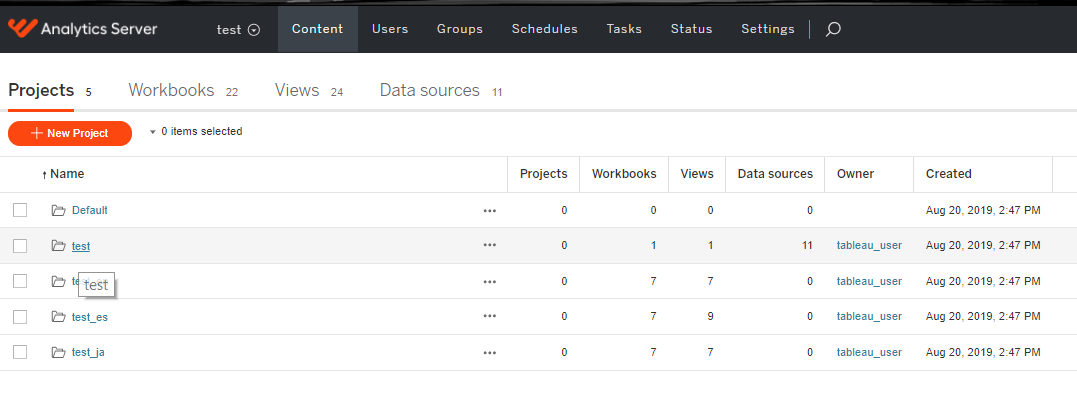Open tableau_user owner link in test_es row

869,316
